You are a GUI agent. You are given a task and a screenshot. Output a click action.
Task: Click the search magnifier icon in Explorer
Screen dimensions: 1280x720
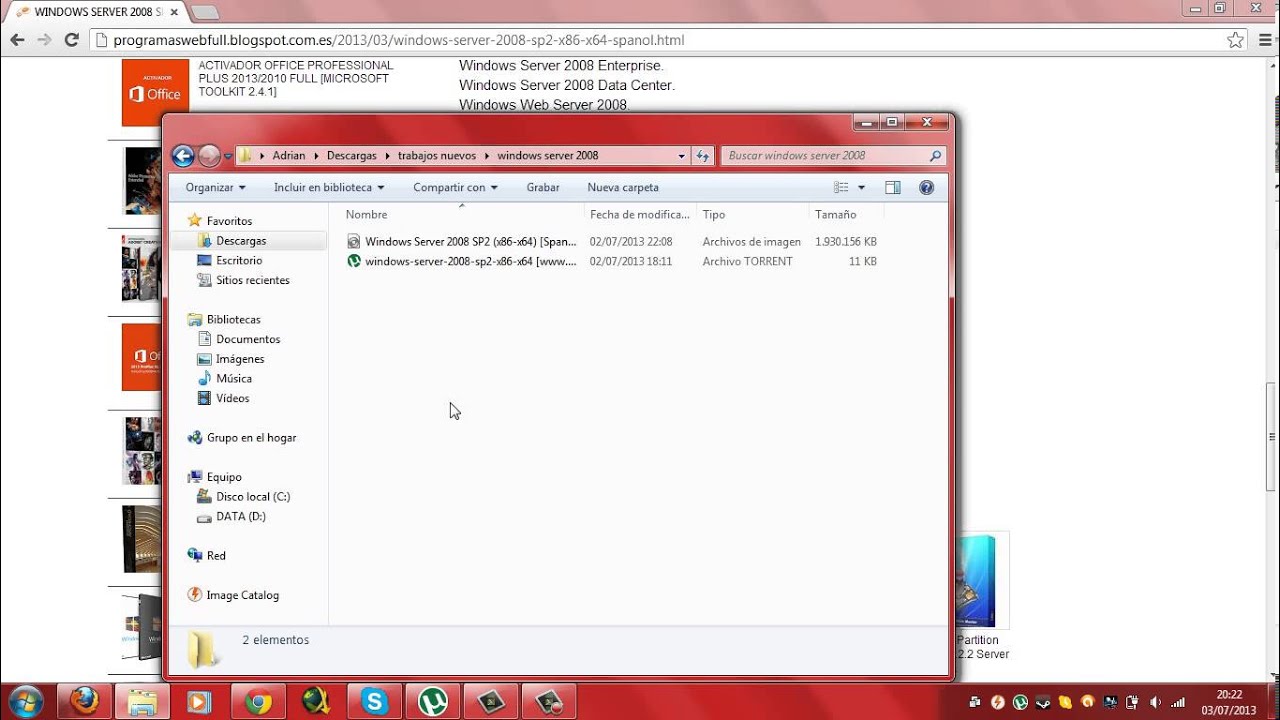[935, 156]
